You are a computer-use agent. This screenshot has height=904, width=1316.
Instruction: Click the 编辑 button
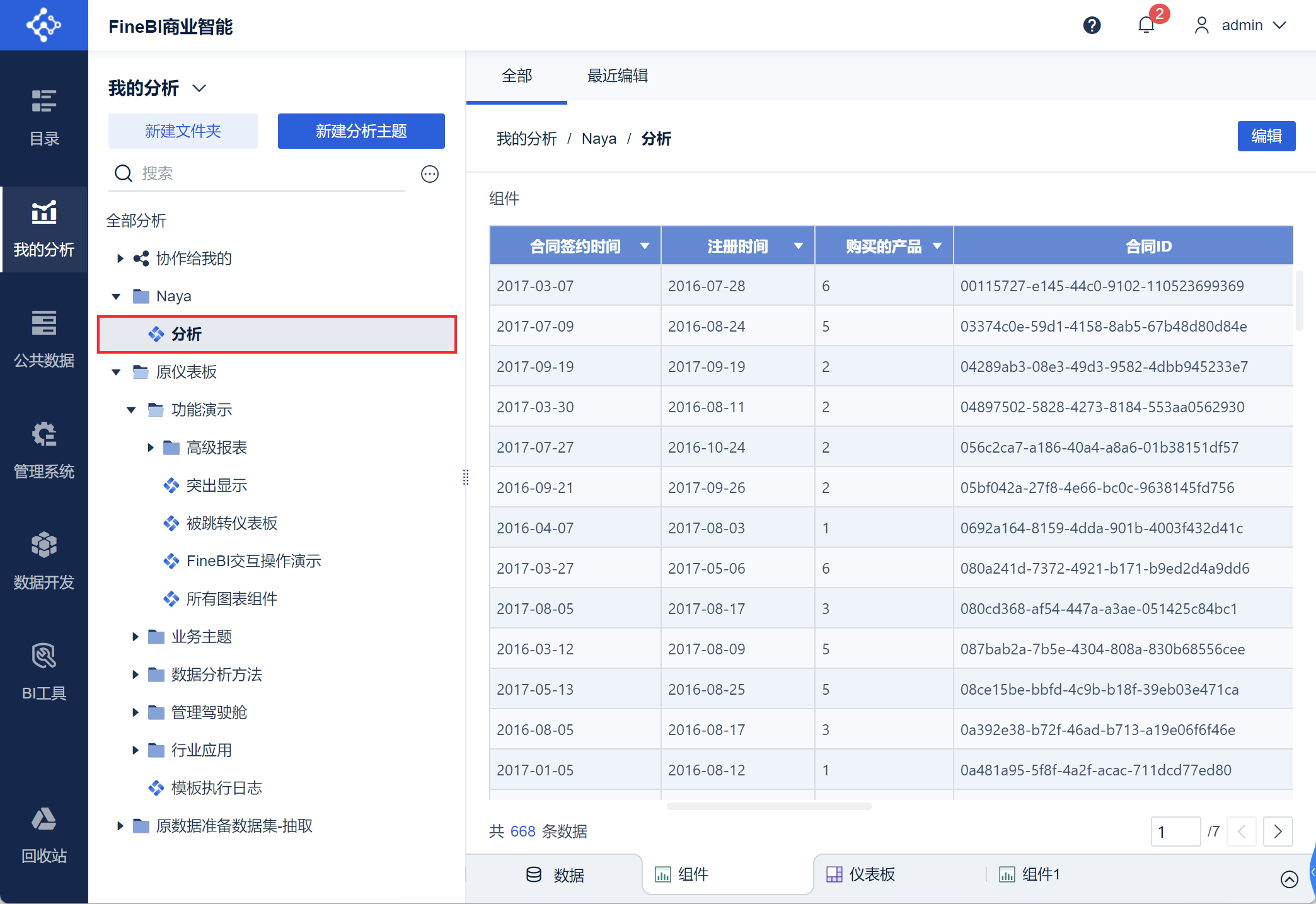(1266, 136)
